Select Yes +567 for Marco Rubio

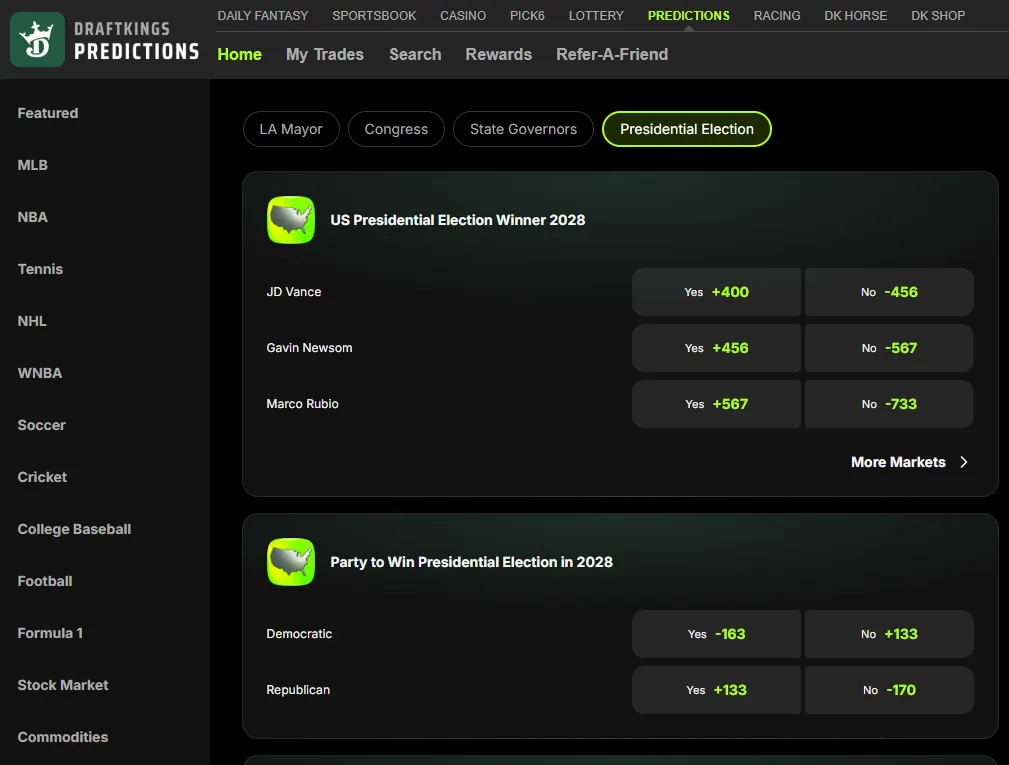(x=716, y=404)
